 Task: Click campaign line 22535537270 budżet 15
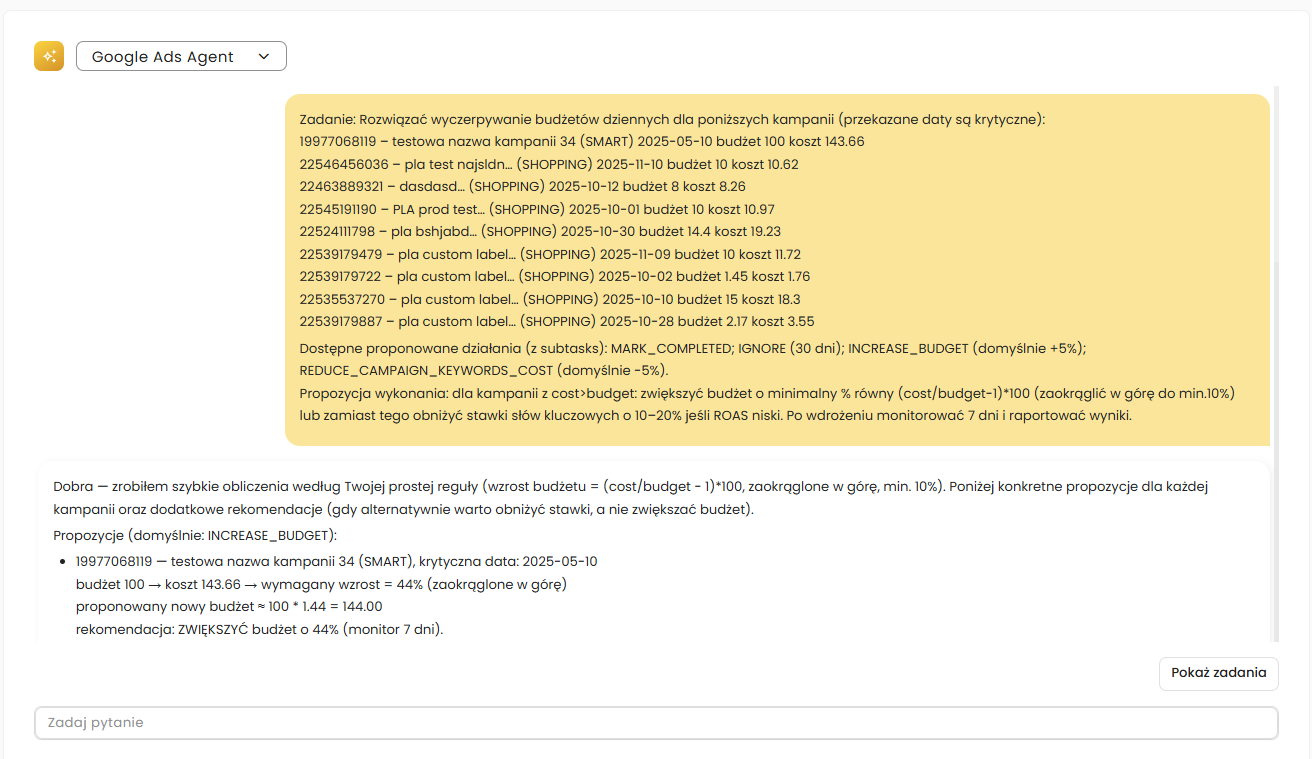[x=550, y=298]
